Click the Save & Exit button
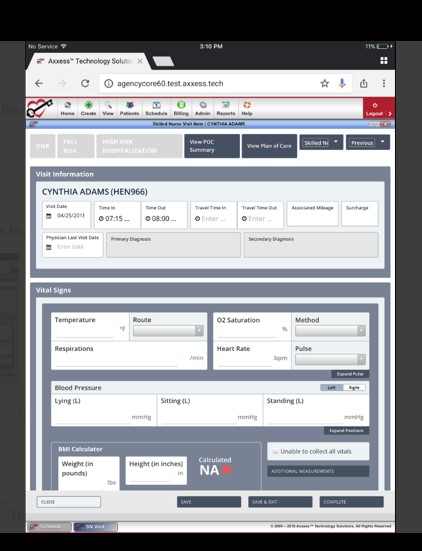The height and width of the screenshot is (551, 422). 280,502
